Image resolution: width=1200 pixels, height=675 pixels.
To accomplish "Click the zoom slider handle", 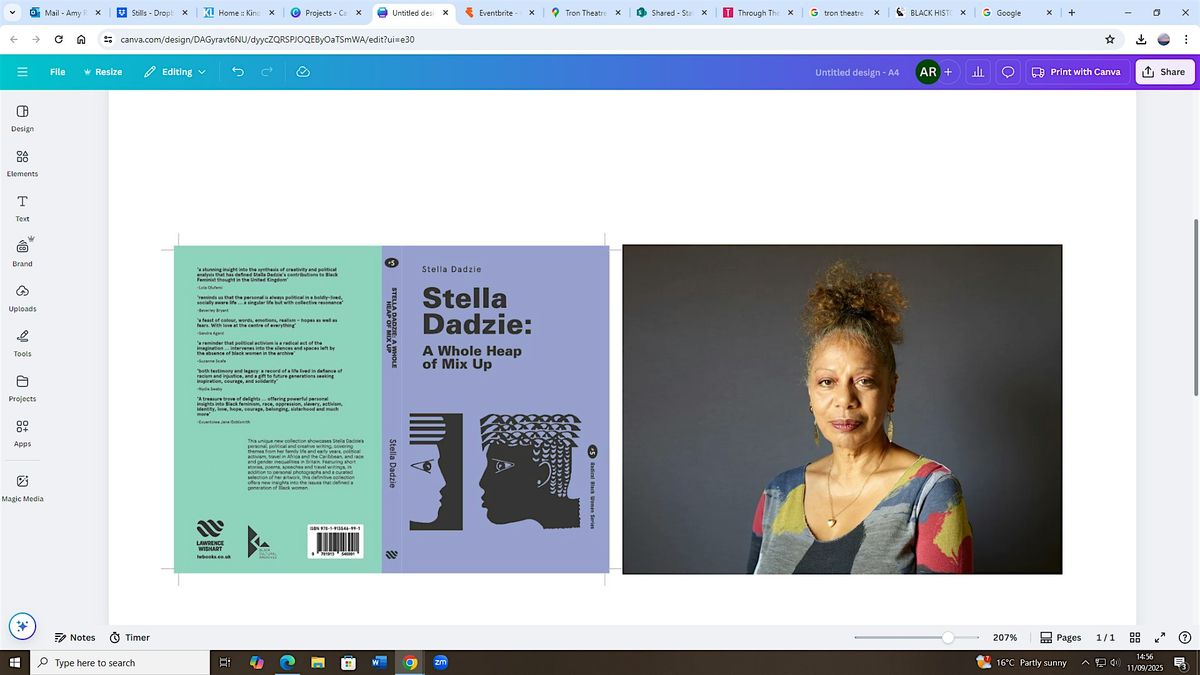I will click(947, 638).
